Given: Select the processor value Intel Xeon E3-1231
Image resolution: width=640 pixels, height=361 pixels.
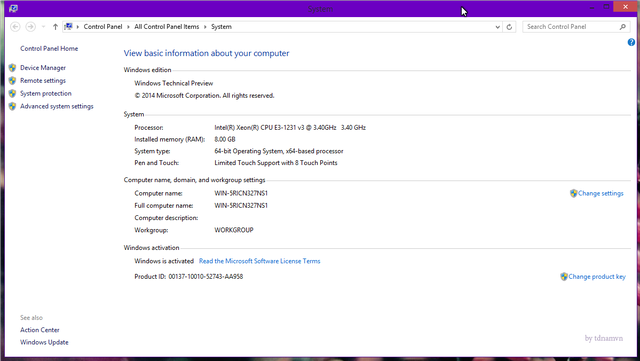Looking at the screenshot, I should (290, 127).
